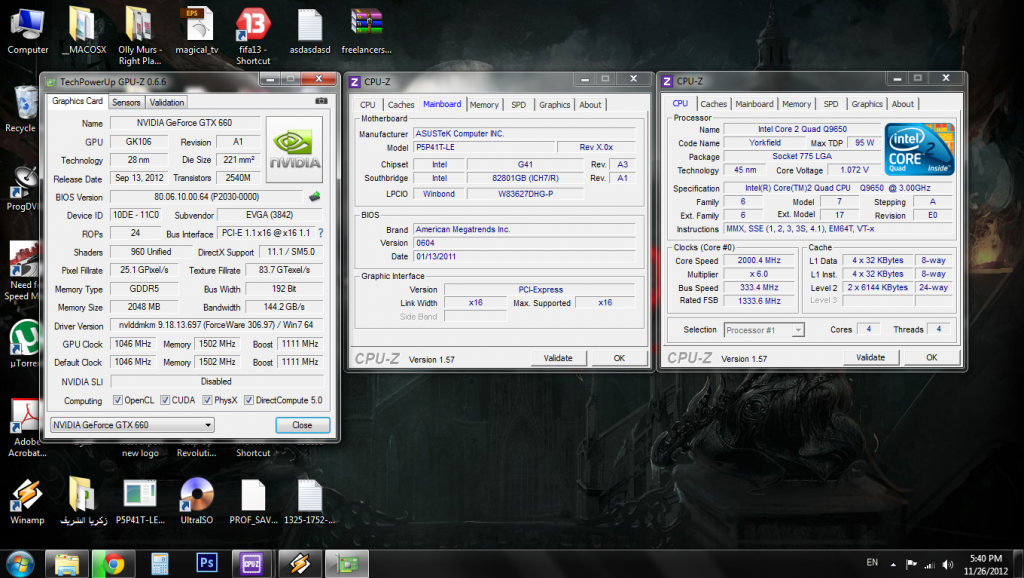This screenshot has width=1024, height=578.
Task: Toggle the OpenCL checkbox
Action: pos(118,401)
